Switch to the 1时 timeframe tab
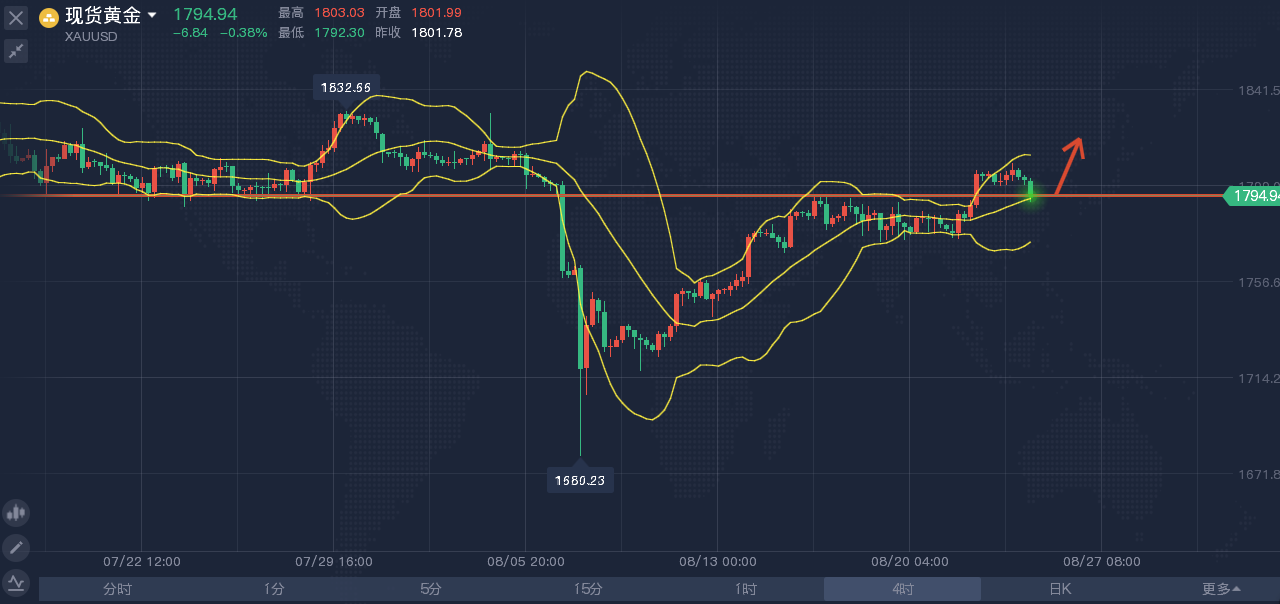The image size is (1280, 604). point(745,589)
